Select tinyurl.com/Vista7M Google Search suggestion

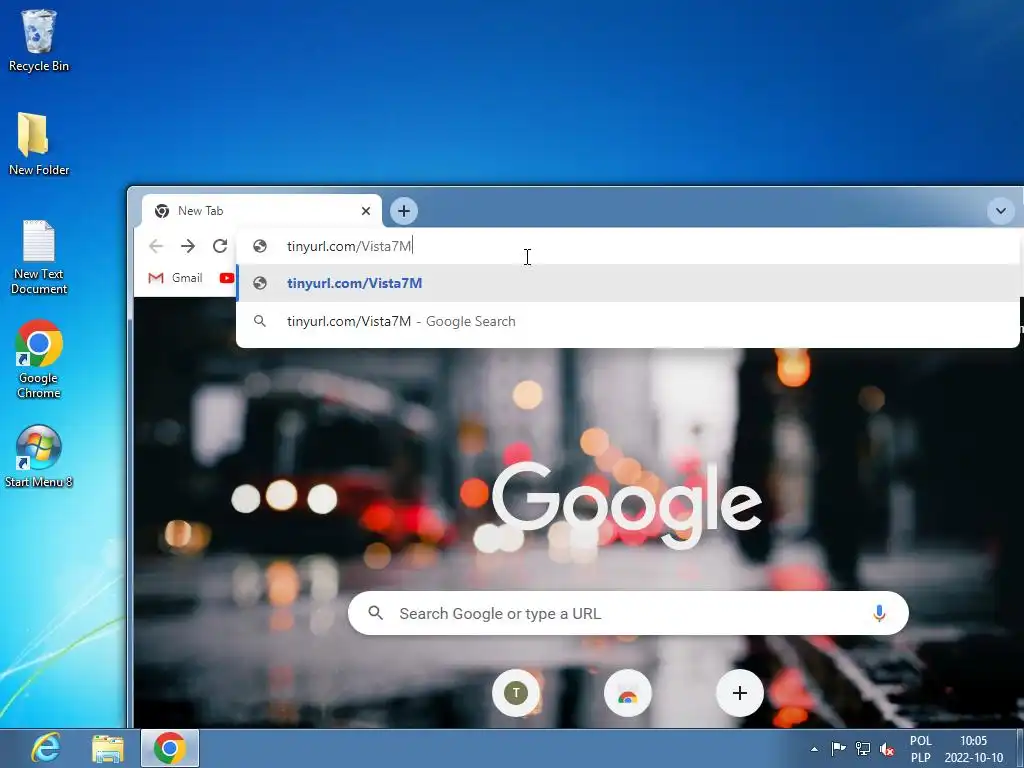(x=628, y=321)
